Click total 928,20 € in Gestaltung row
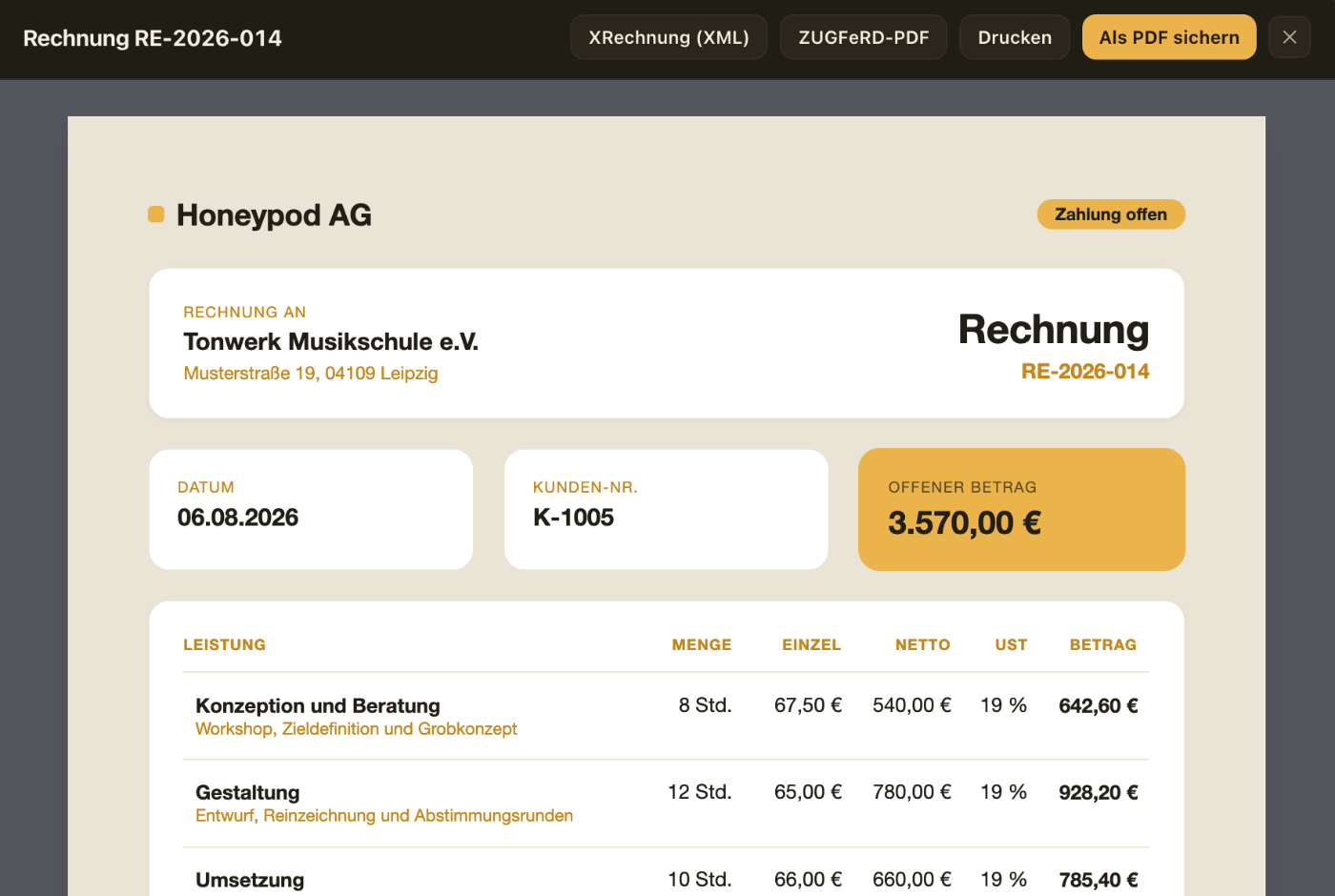1335x896 pixels. [1099, 792]
